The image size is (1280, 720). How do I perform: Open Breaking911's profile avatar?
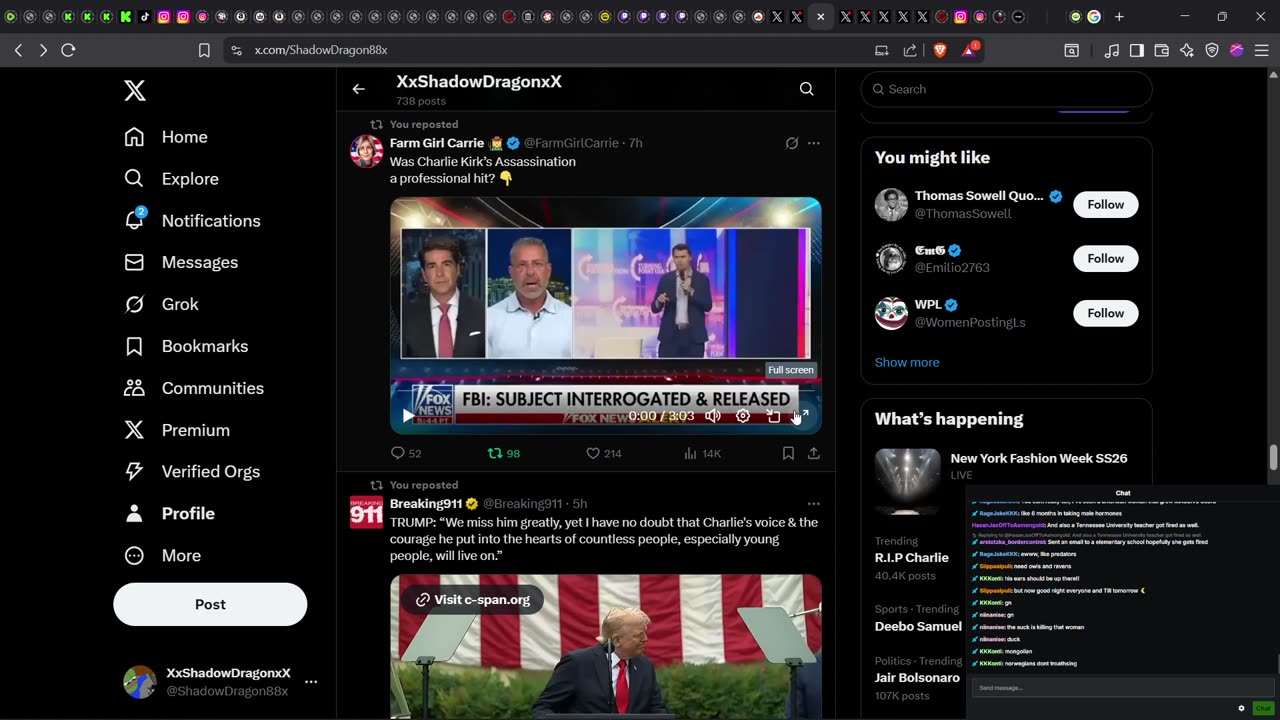click(366, 512)
